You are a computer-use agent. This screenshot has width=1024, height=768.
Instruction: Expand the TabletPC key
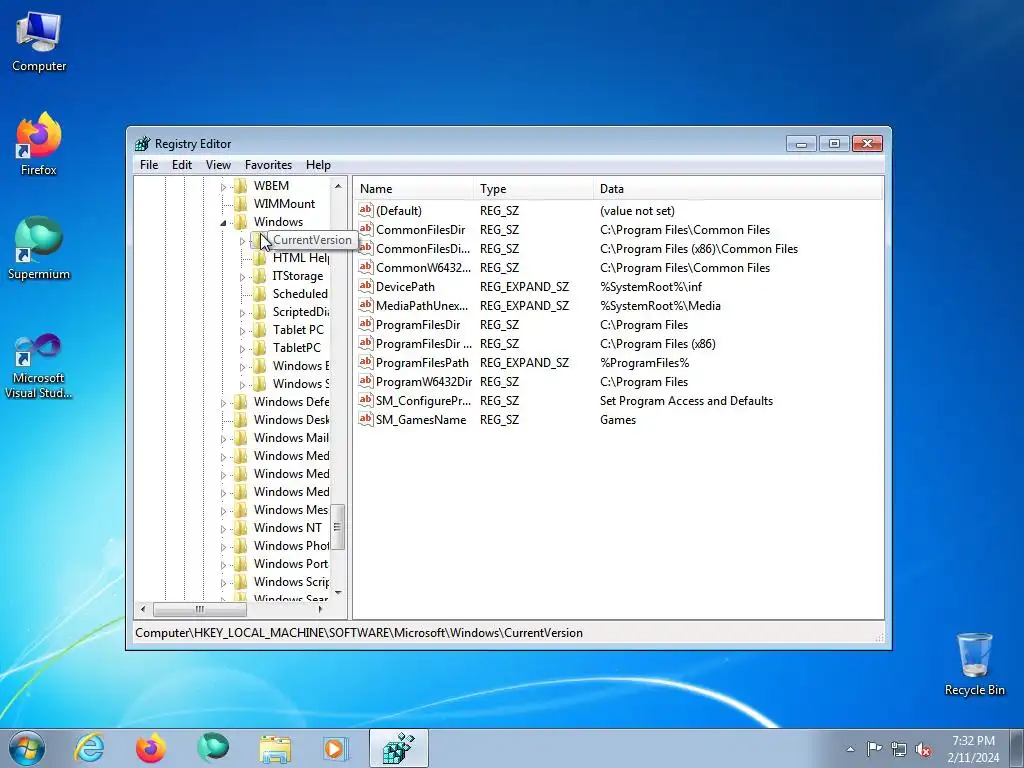(242, 349)
